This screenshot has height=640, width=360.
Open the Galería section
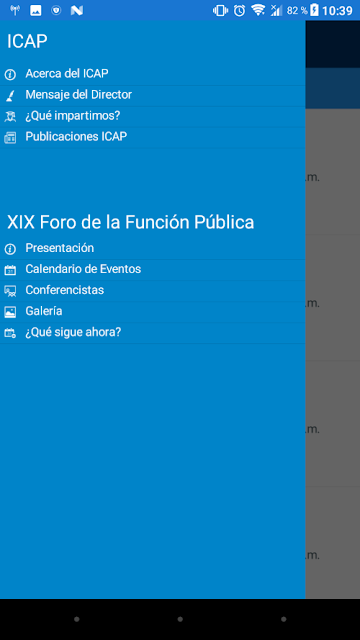click(x=153, y=312)
